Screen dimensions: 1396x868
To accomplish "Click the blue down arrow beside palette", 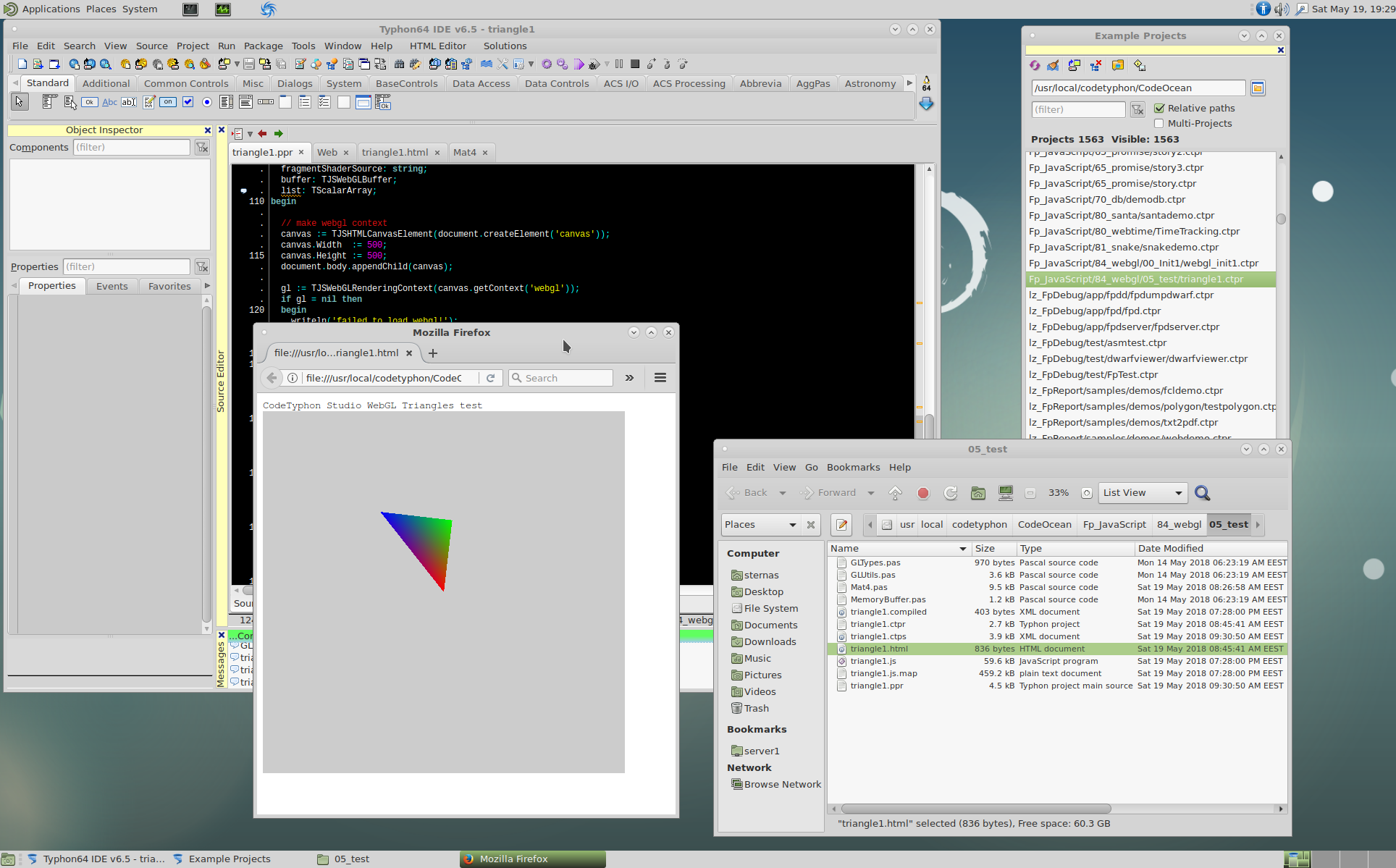I will pyautogui.click(x=926, y=104).
